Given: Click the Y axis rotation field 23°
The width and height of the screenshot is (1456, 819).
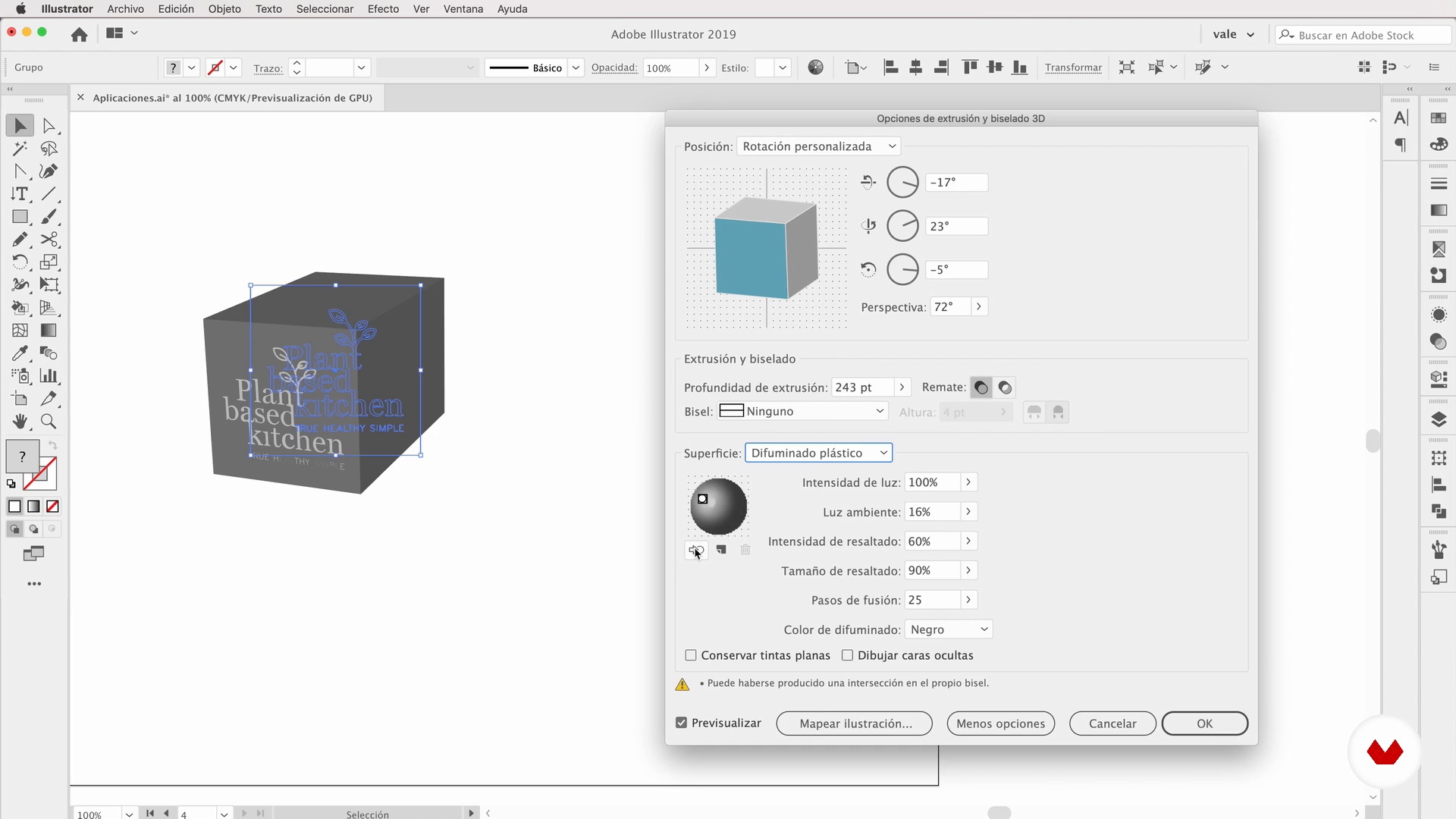Looking at the screenshot, I should point(957,226).
